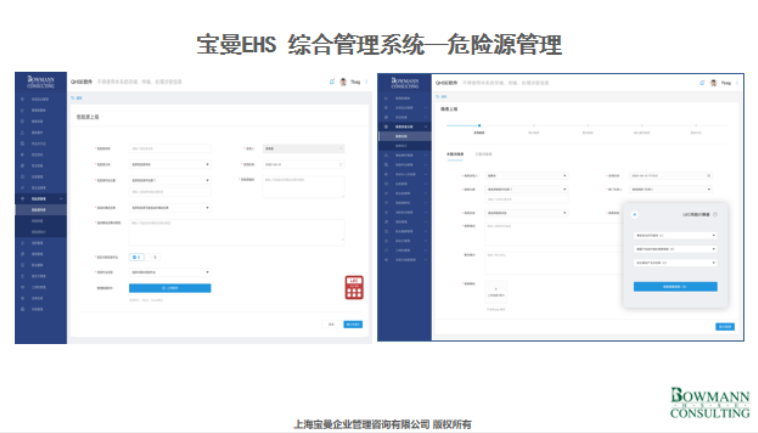Click the Bowmann Consulting logo in the 隐患上报 sidebar
The height and width of the screenshot is (433, 758).
click(x=405, y=83)
